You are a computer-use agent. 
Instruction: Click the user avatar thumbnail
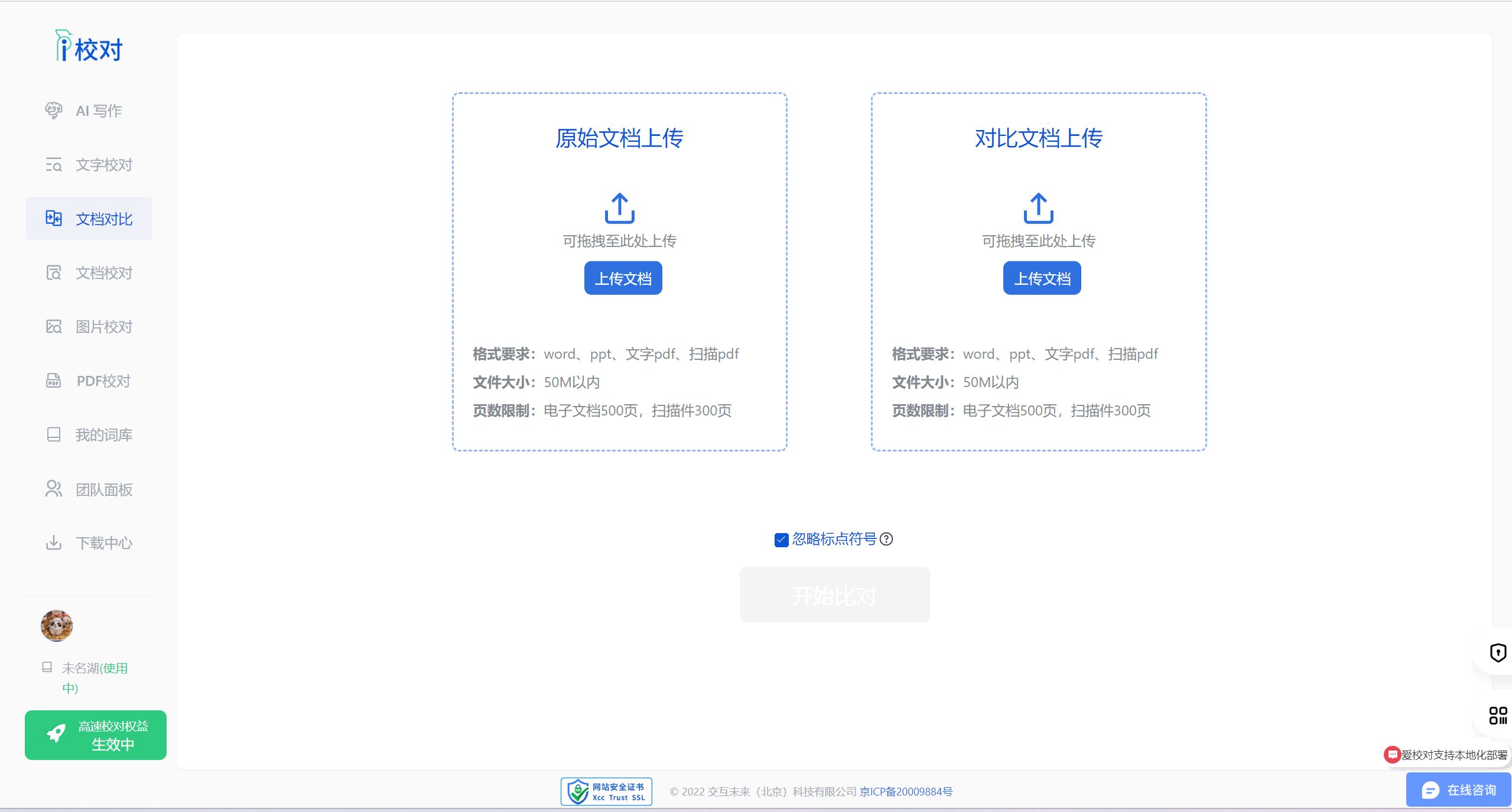tap(57, 625)
